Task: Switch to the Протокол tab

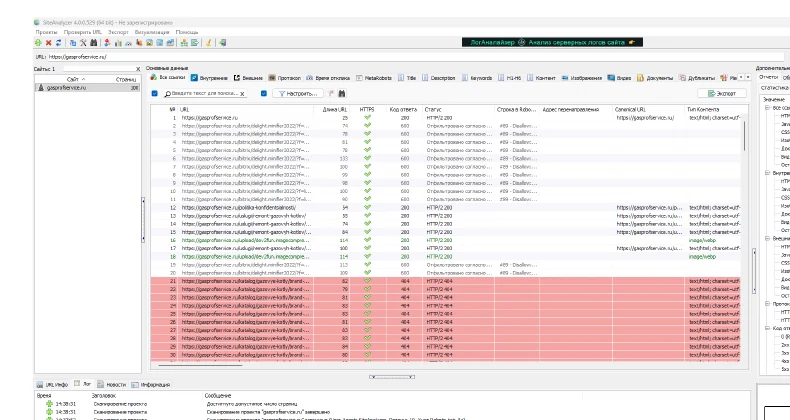Action: point(285,78)
